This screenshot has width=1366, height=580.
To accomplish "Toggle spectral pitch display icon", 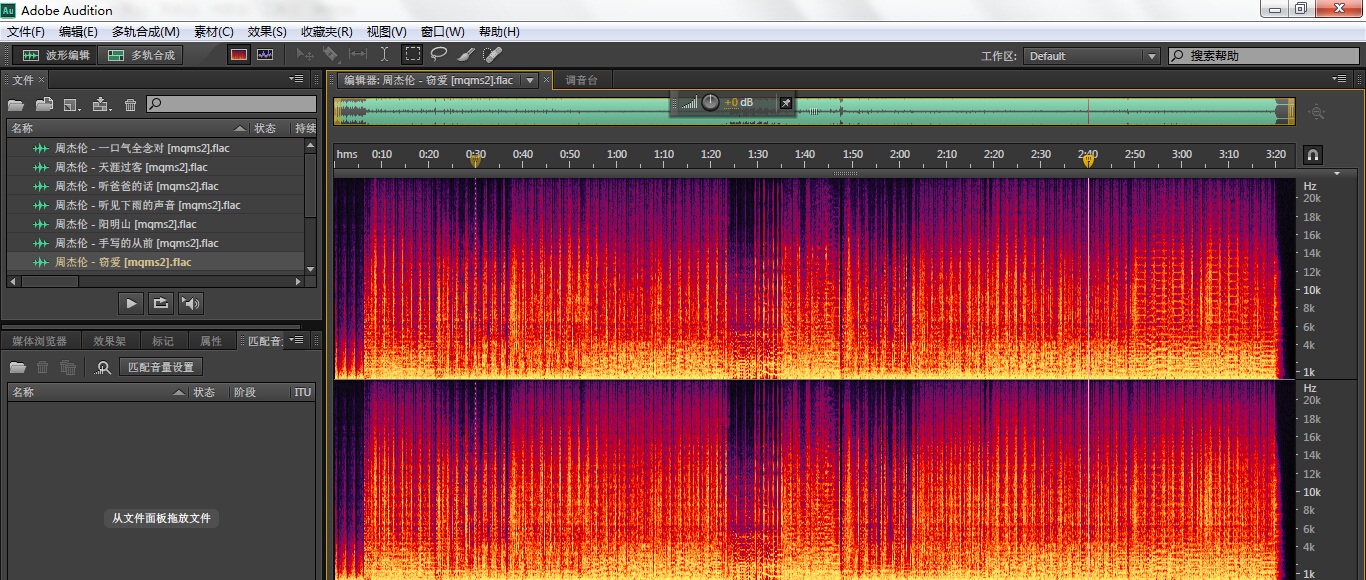I will point(265,55).
